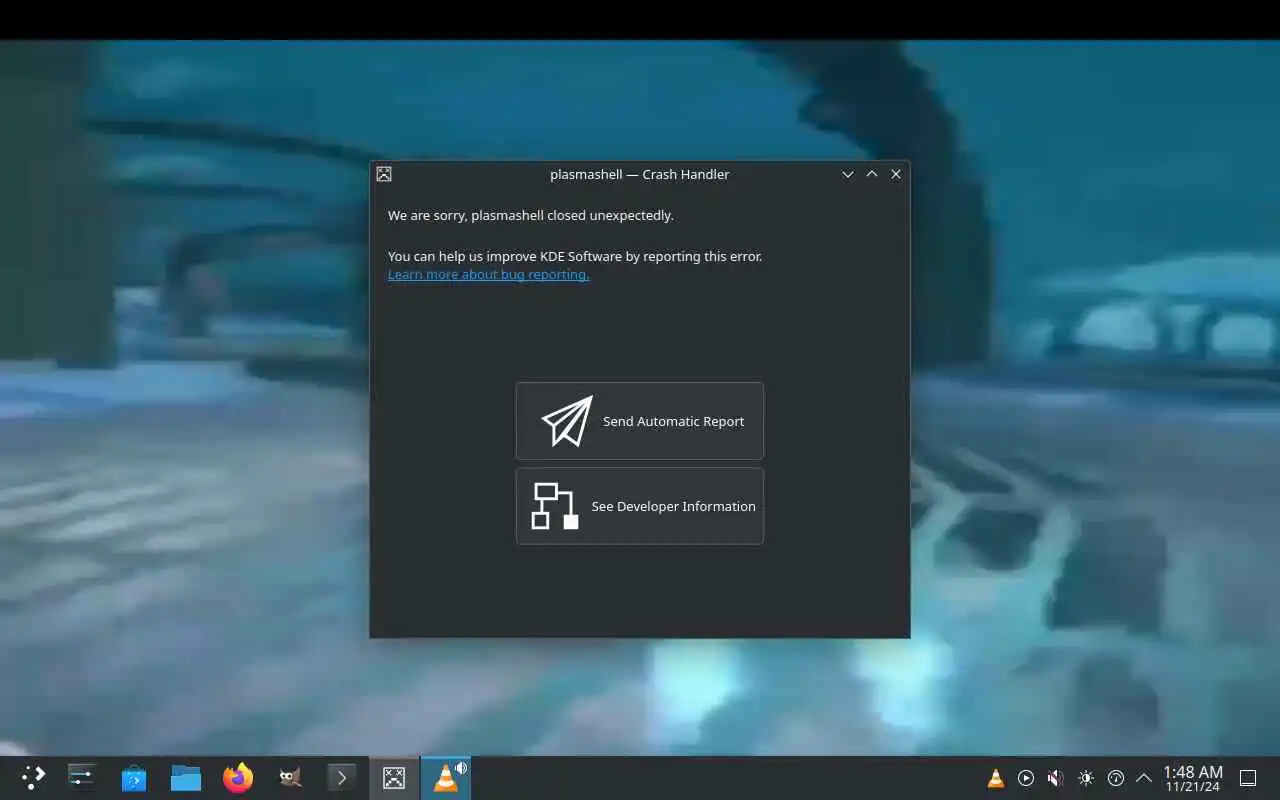Click 'plasmashell — Crash Handler' title text

point(640,174)
